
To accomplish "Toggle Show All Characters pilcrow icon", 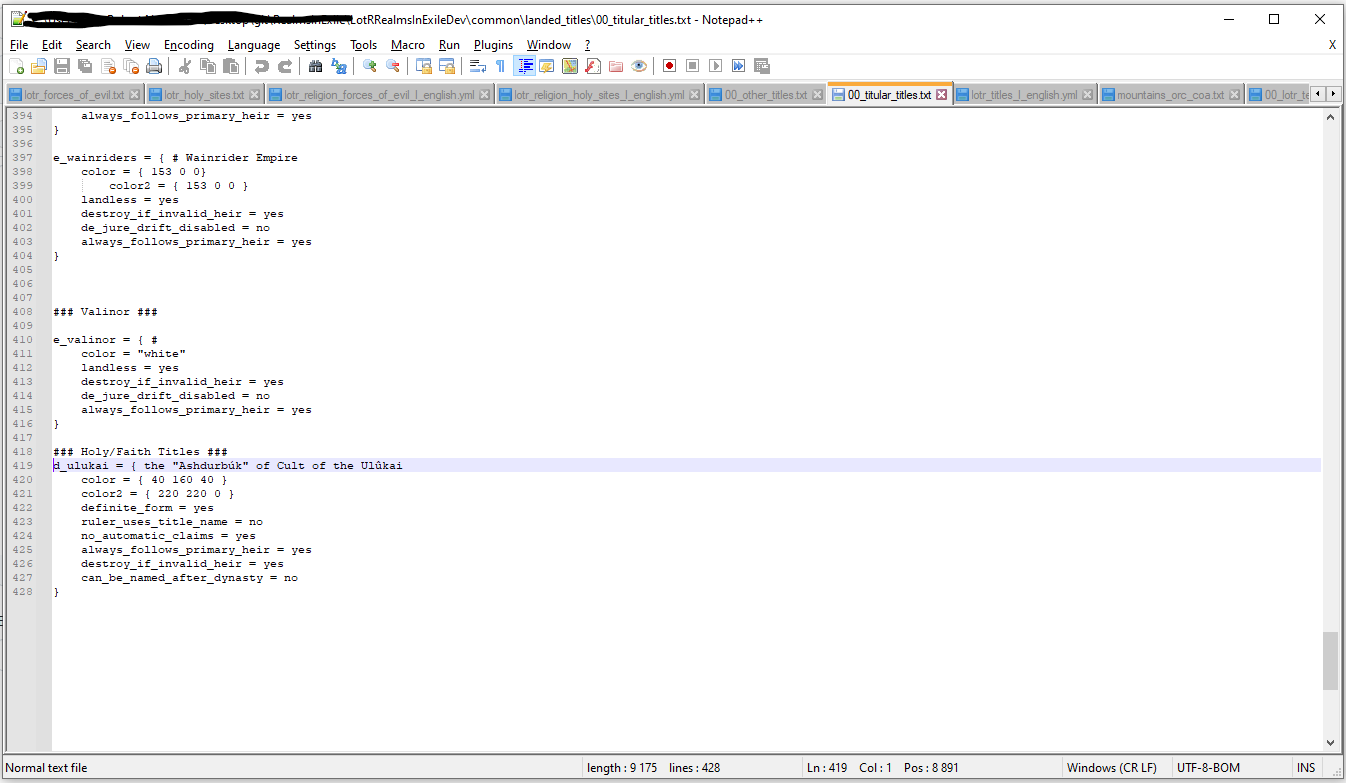I will 501,66.
